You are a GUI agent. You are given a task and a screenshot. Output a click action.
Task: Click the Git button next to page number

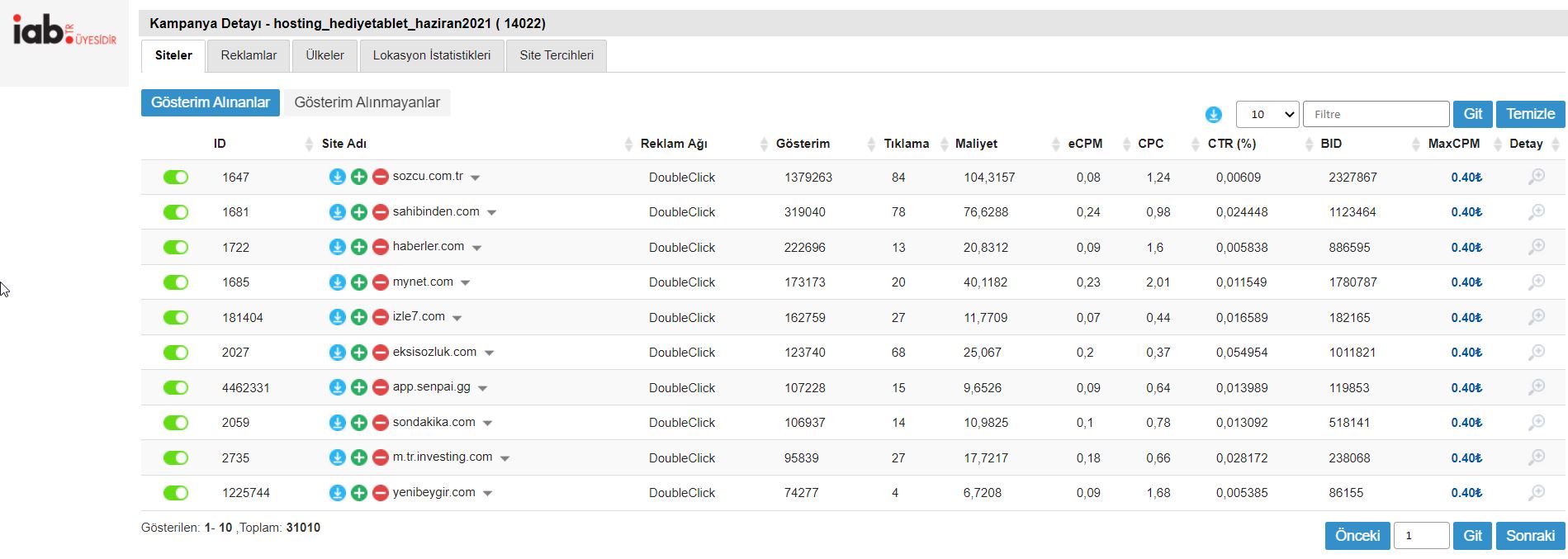pyautogui.click(x=1473, y=536)
